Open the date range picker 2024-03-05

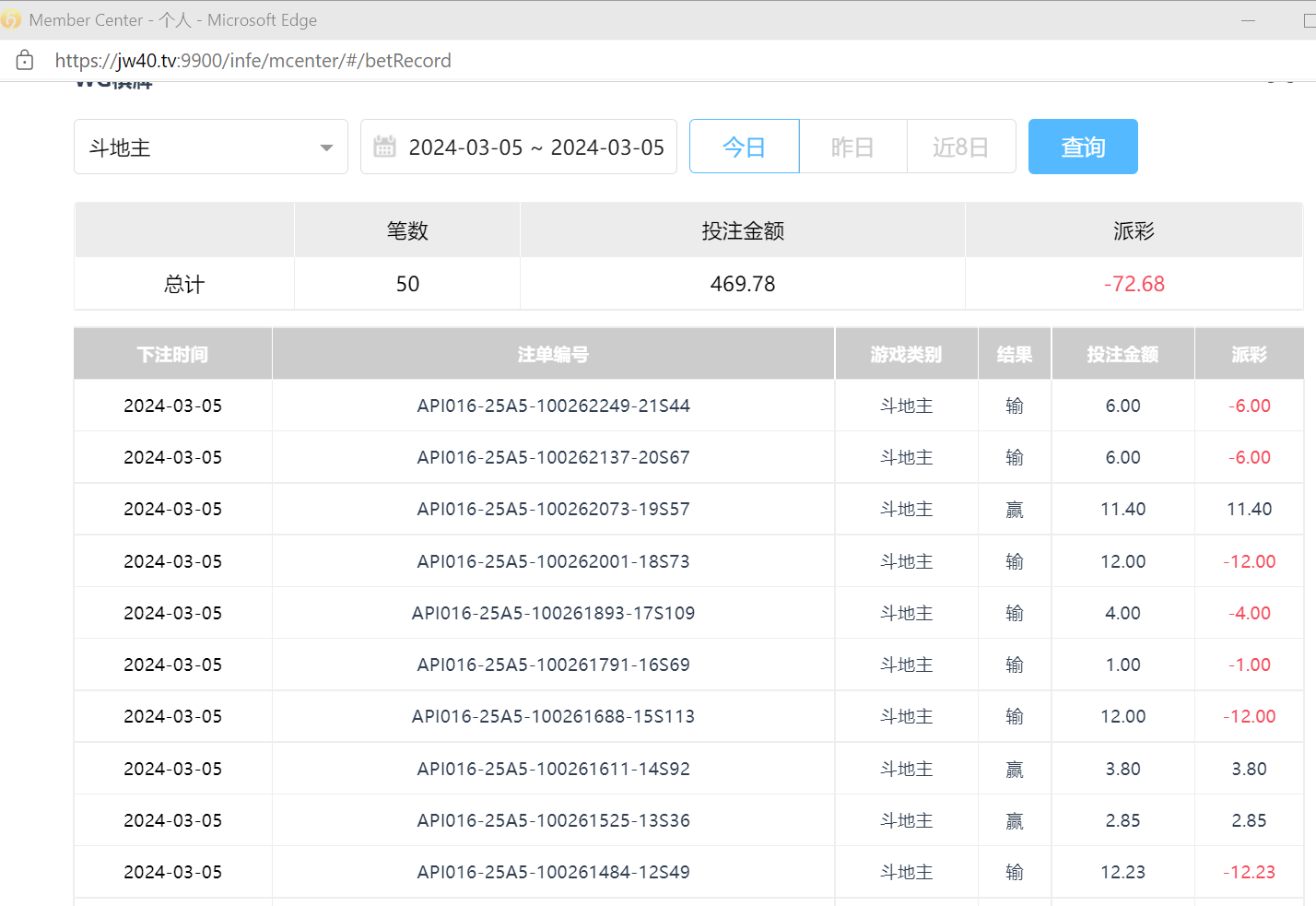click(x=535, y=147)
